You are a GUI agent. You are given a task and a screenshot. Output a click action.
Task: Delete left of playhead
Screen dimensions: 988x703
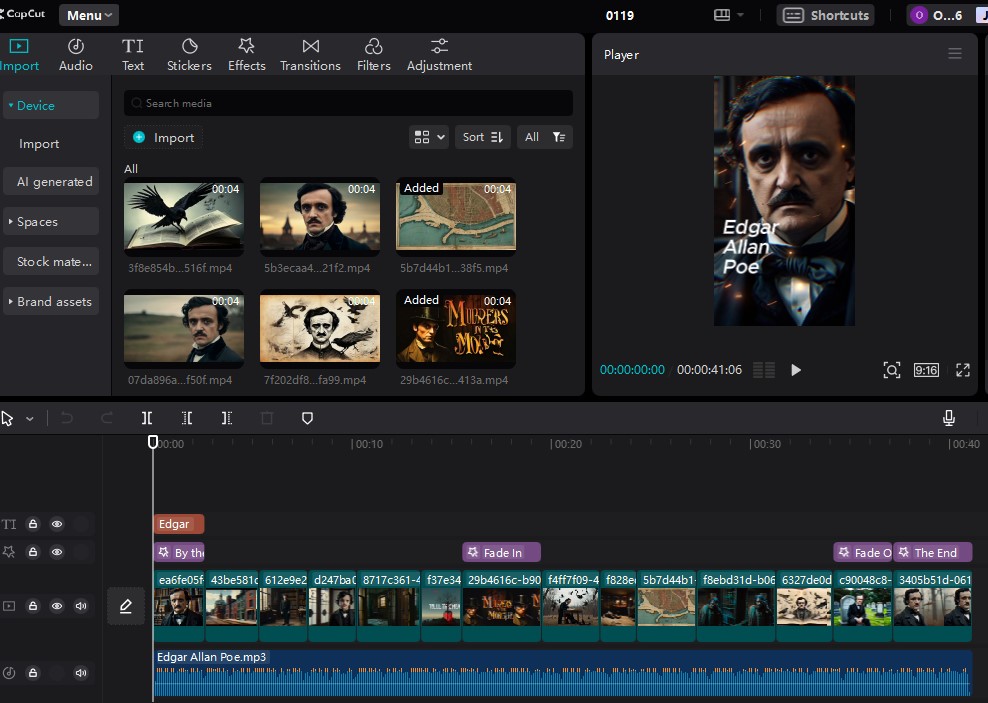(187, 418)
